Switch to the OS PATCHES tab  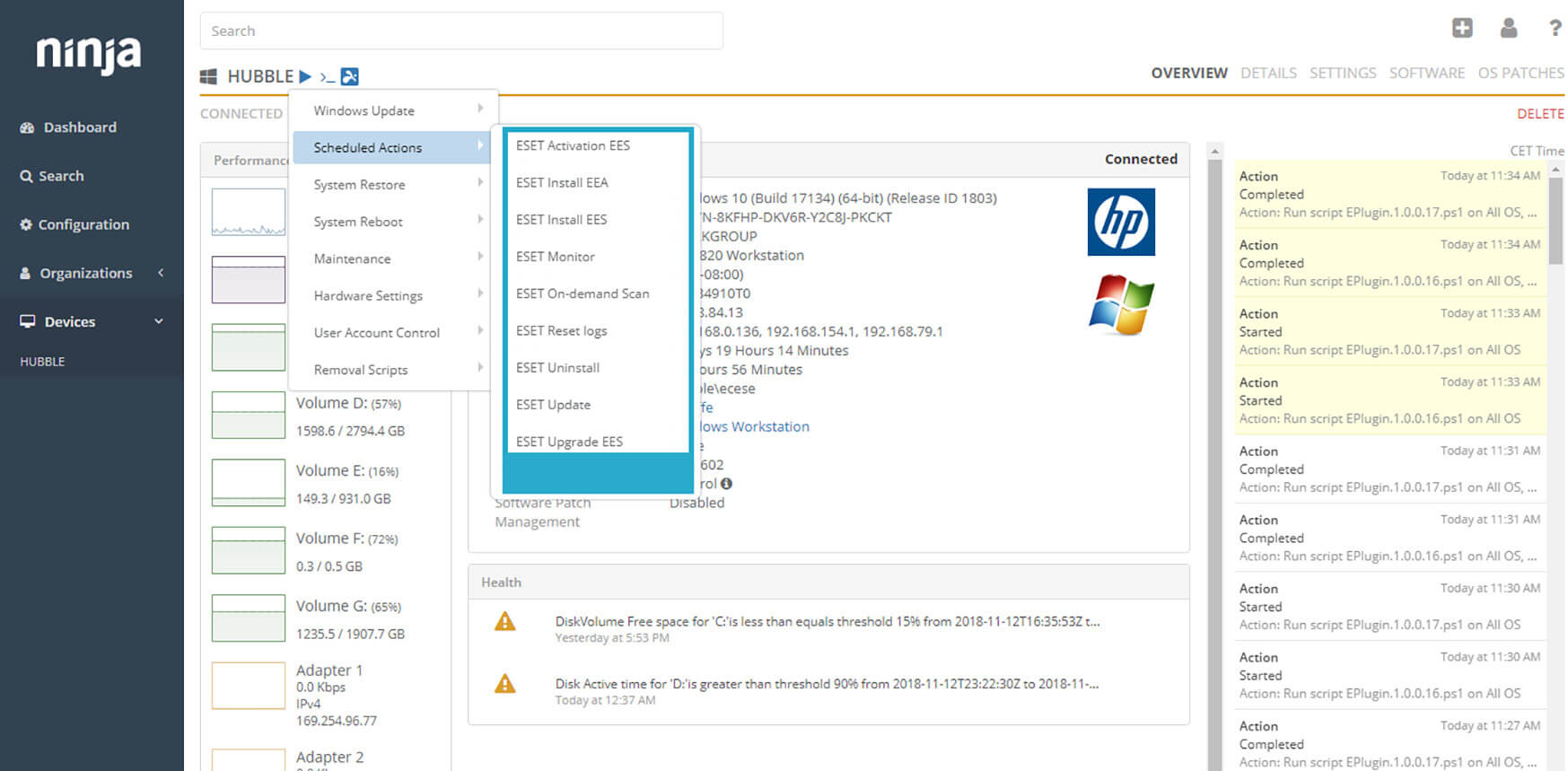click(x=1520, y=73)
